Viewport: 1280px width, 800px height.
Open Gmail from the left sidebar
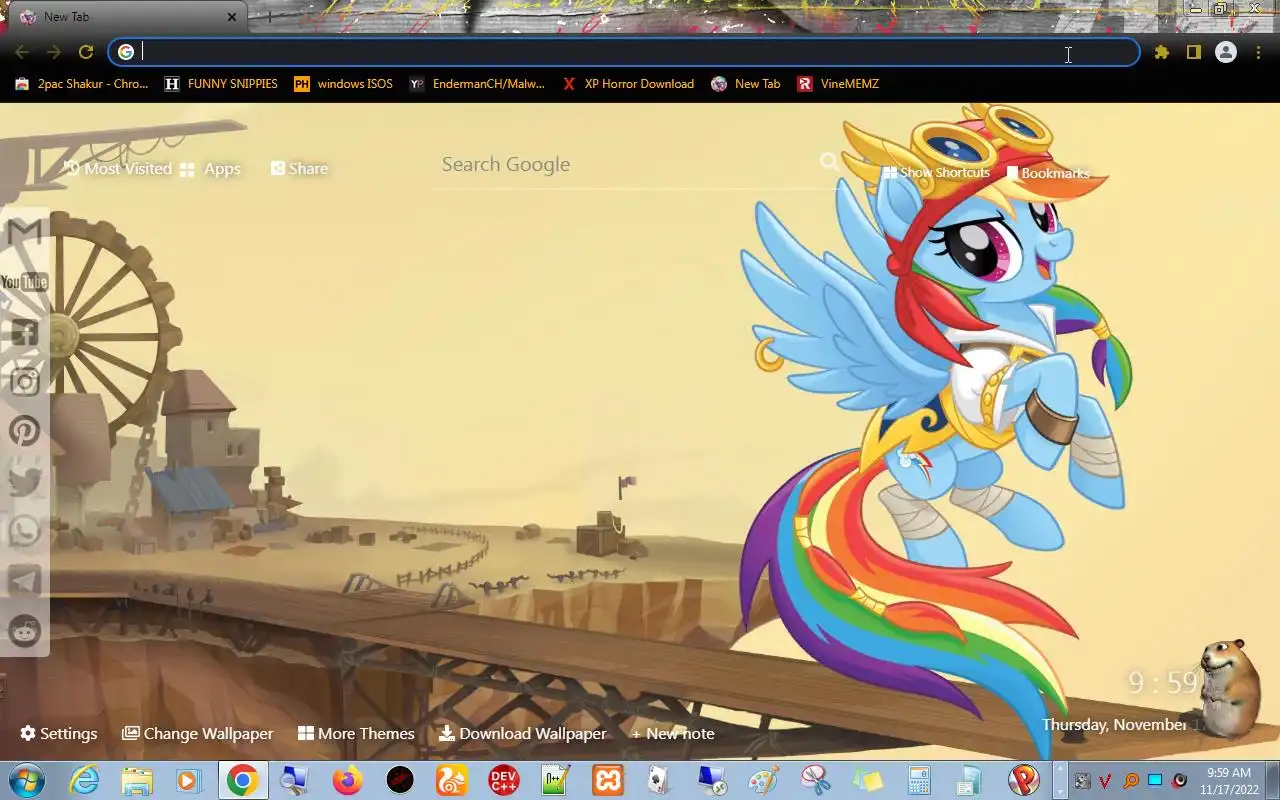(x=24, y=232)
